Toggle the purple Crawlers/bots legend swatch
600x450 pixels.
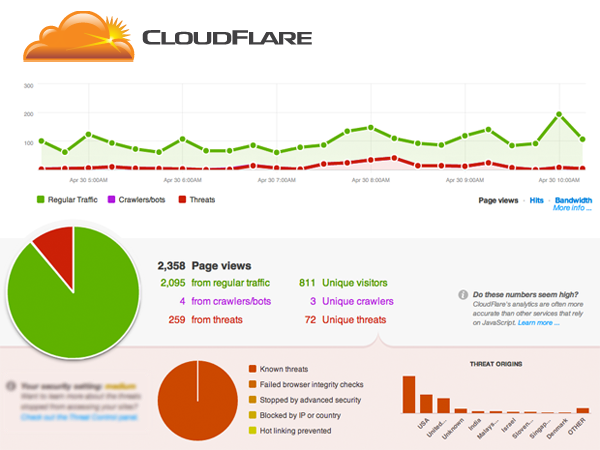112,200
